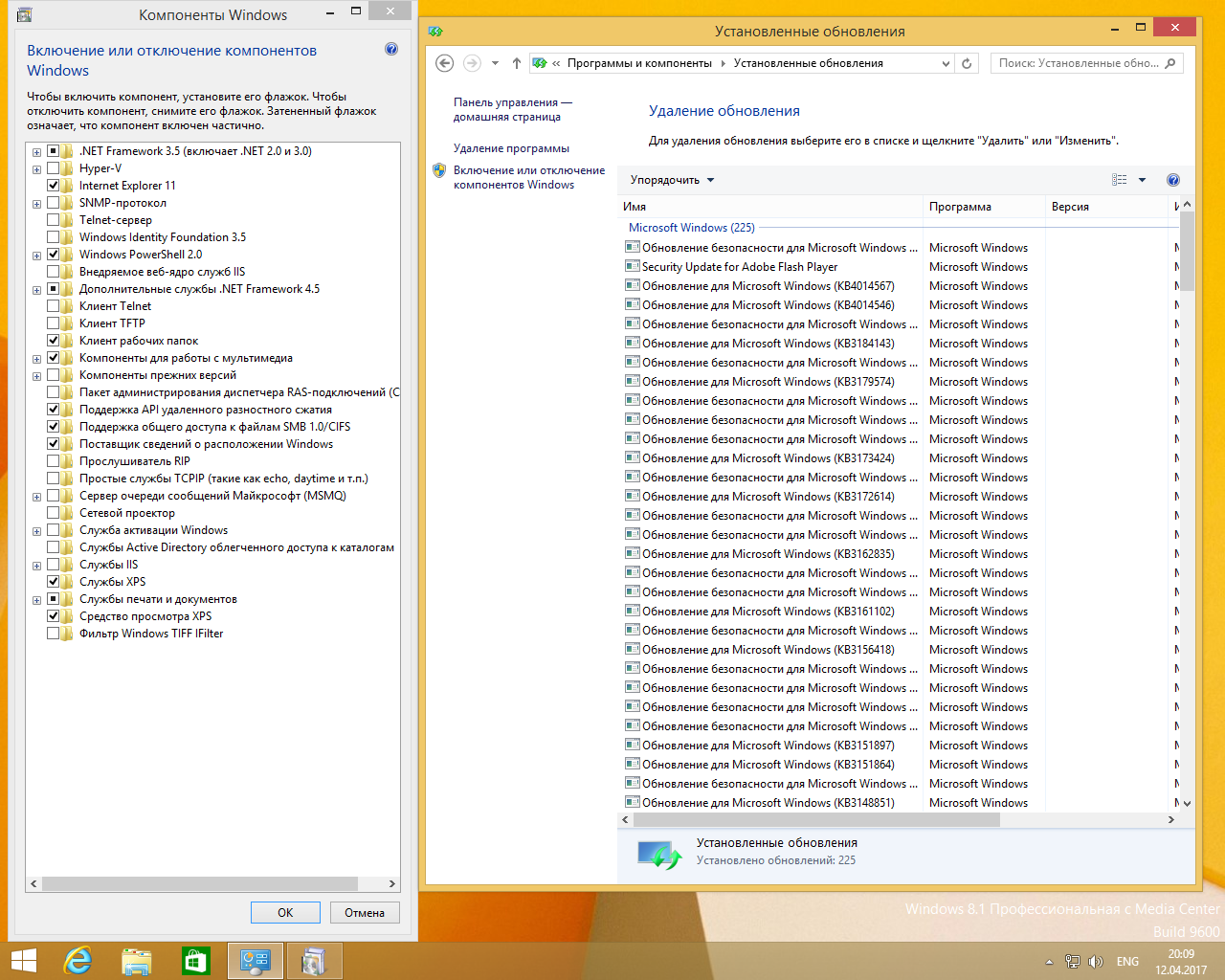Switch to Windows Features taskbar button
The height and width of the screenshot is (980, 1225).
click(x=314, y=961)
